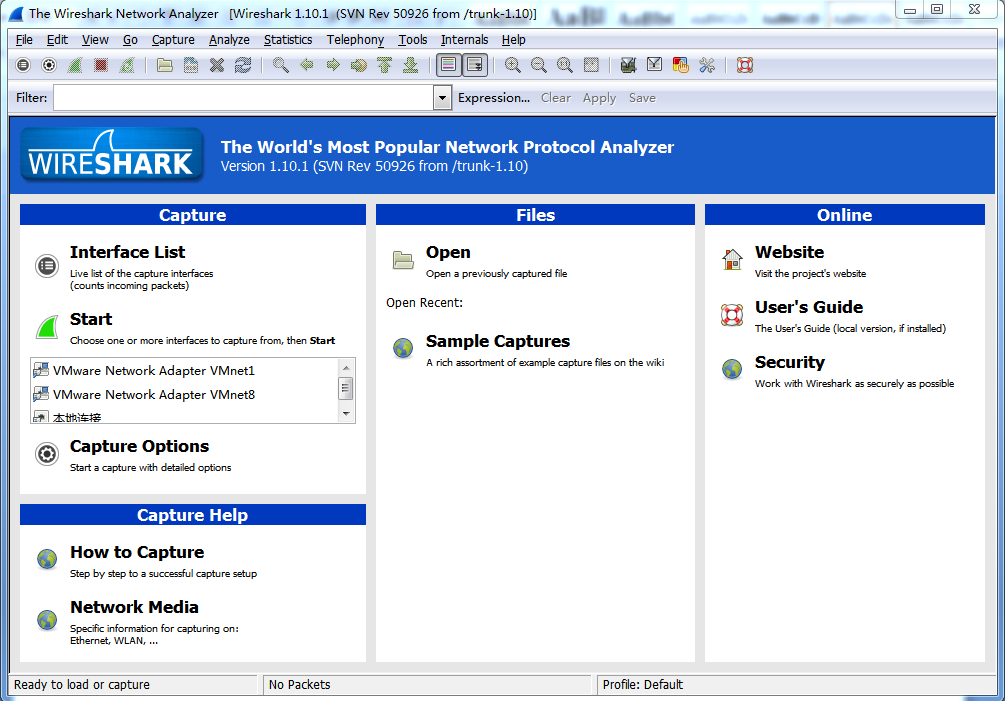Screen dimensions: 1005x701
Task: Click the go forward arrow toolbar icon
Action: pyautogui.click(x=333, y=65)
